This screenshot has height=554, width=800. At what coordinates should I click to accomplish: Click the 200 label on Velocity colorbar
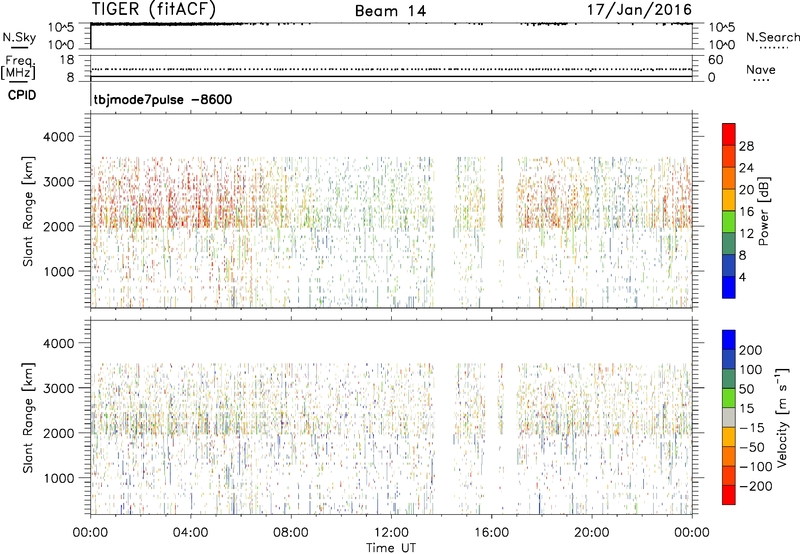tap(751, 350)
